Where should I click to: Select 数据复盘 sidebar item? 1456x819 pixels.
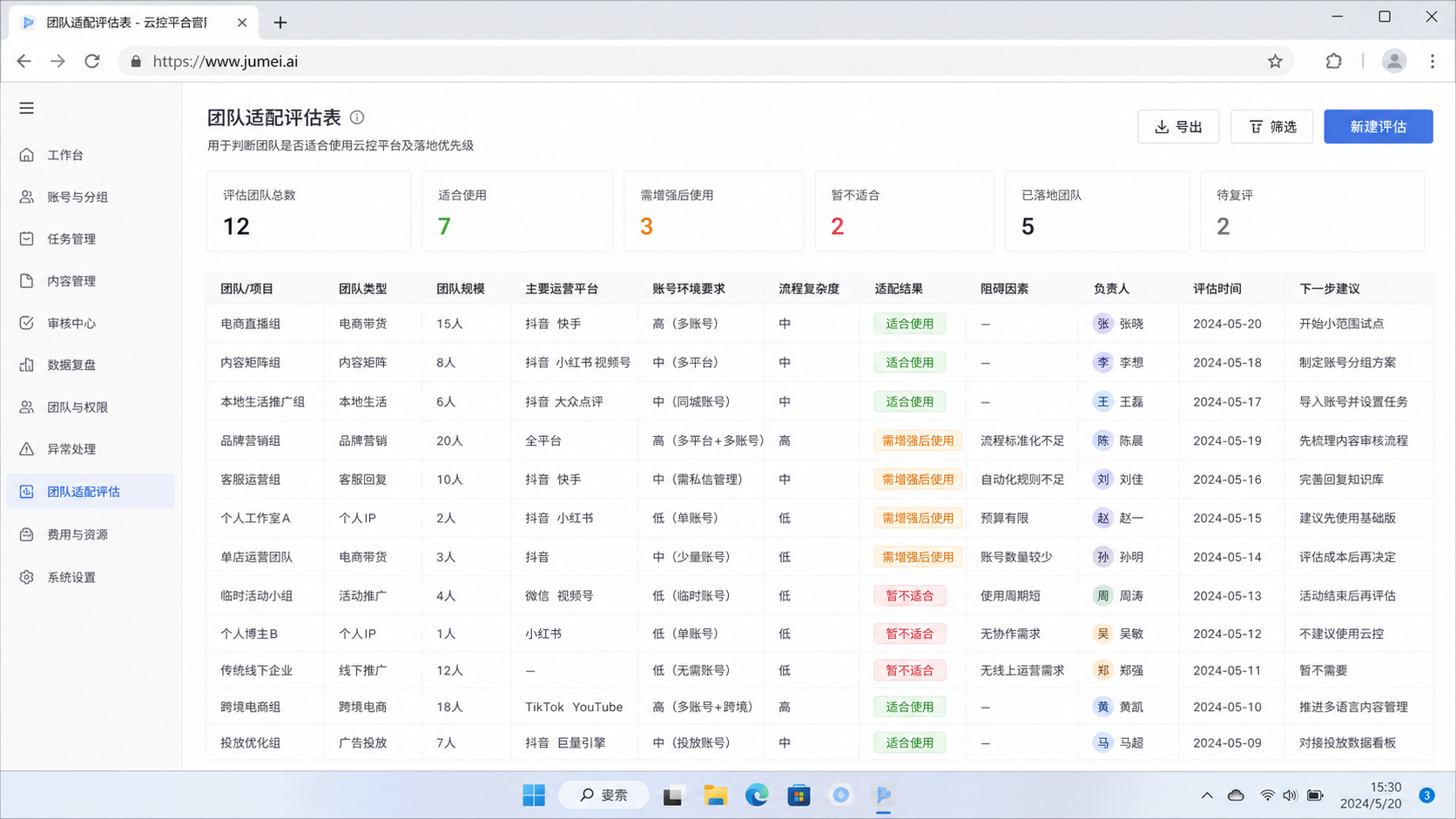[91, 365]
